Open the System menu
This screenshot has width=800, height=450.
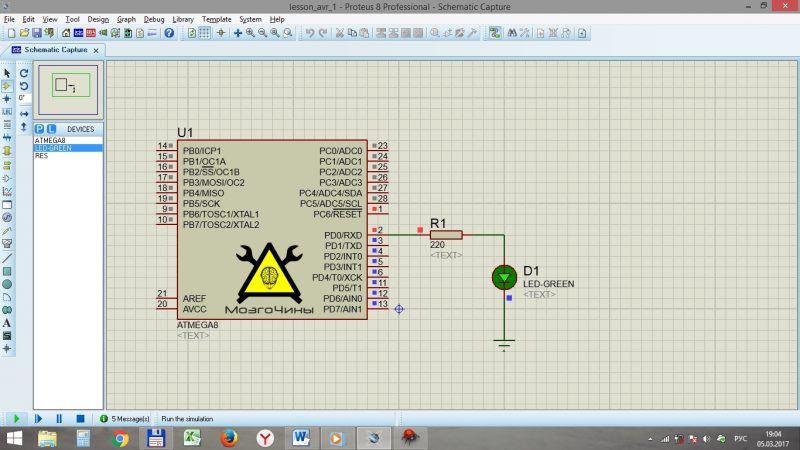click(x=250, y=19)
